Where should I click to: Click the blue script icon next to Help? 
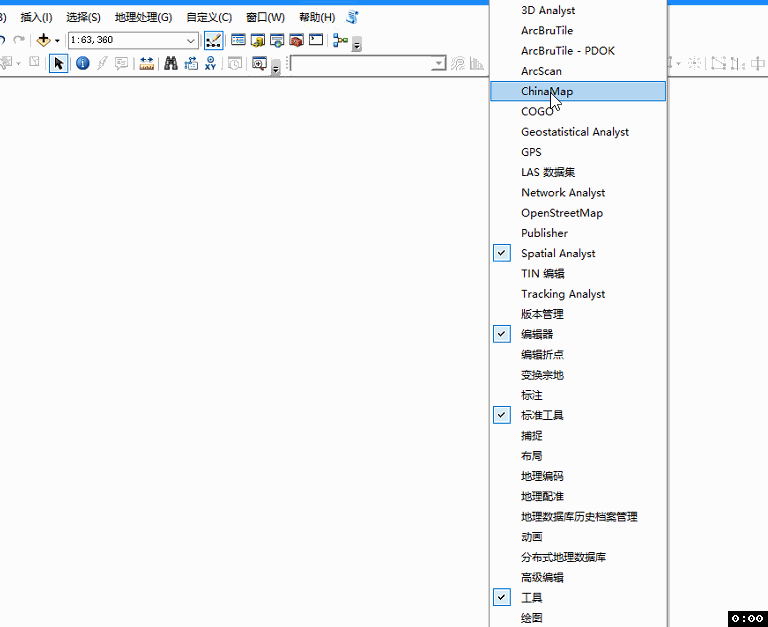(x=352, y=17)
